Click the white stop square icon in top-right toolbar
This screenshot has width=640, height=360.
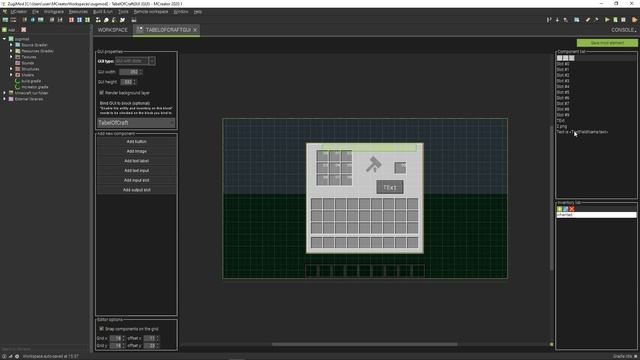tap(623, 20)
